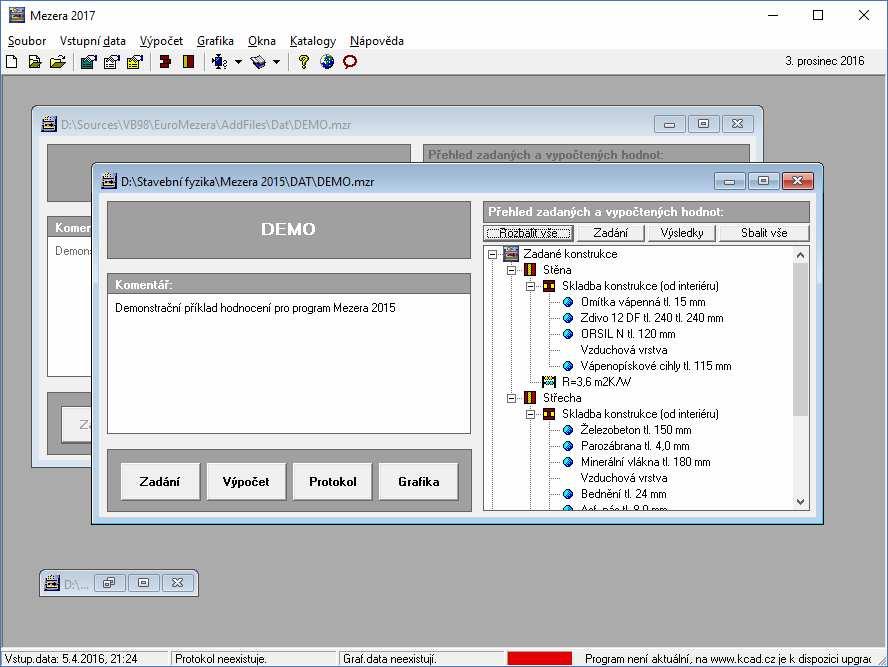Select Vzduchová vrstva row under Stěna

pyautogui.click(x=624, y=350)
